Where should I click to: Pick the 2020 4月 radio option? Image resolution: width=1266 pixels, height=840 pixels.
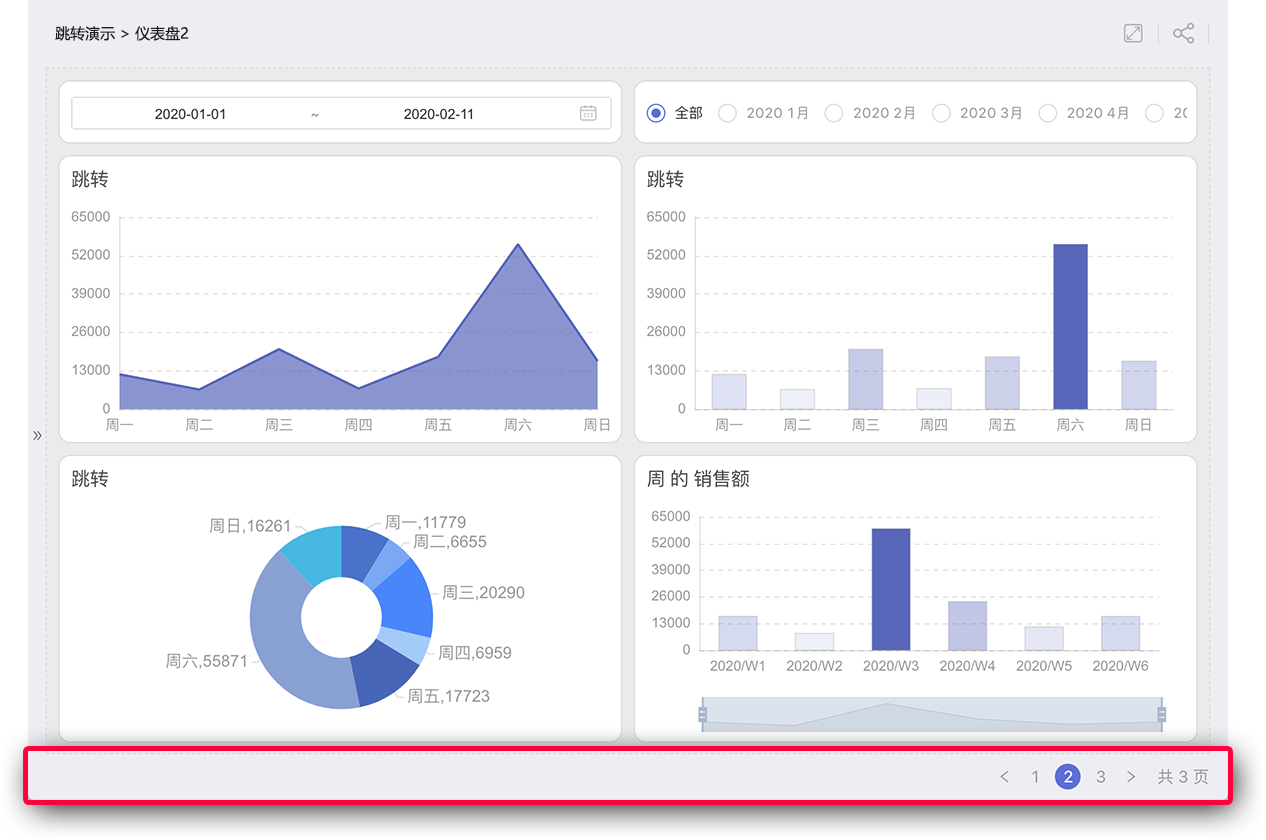pos(1048,113)
